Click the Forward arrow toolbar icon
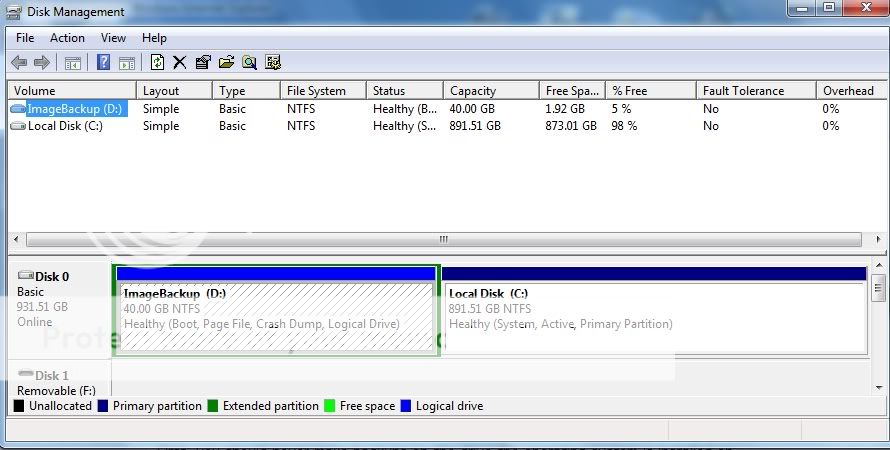Screen dimensions: 890x450 coord(42,63)
